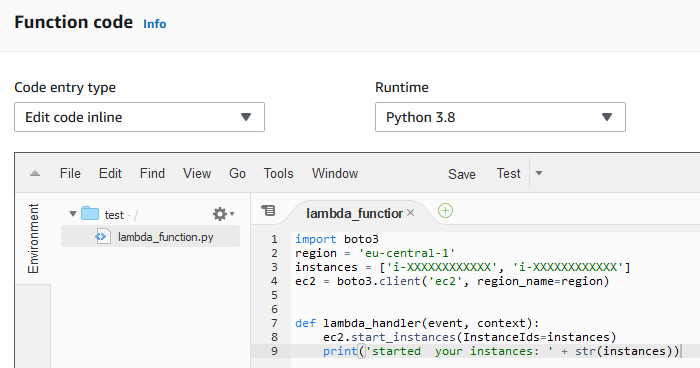Click the tab list icon beside lambda_function tab
Screen dimensions: 700x368
click(268, 210)
